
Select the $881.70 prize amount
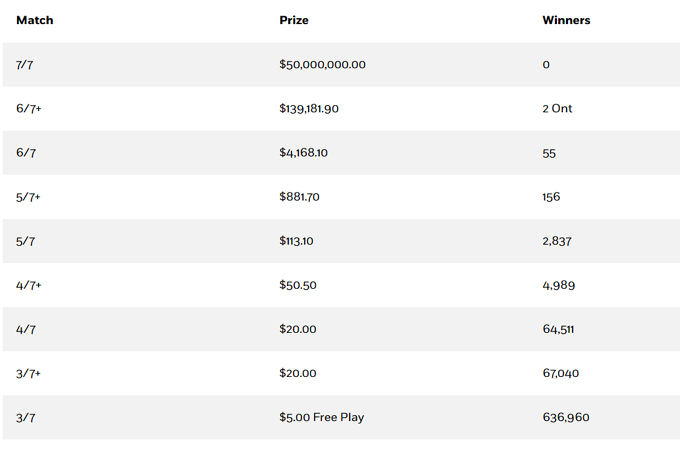(300, 197)
